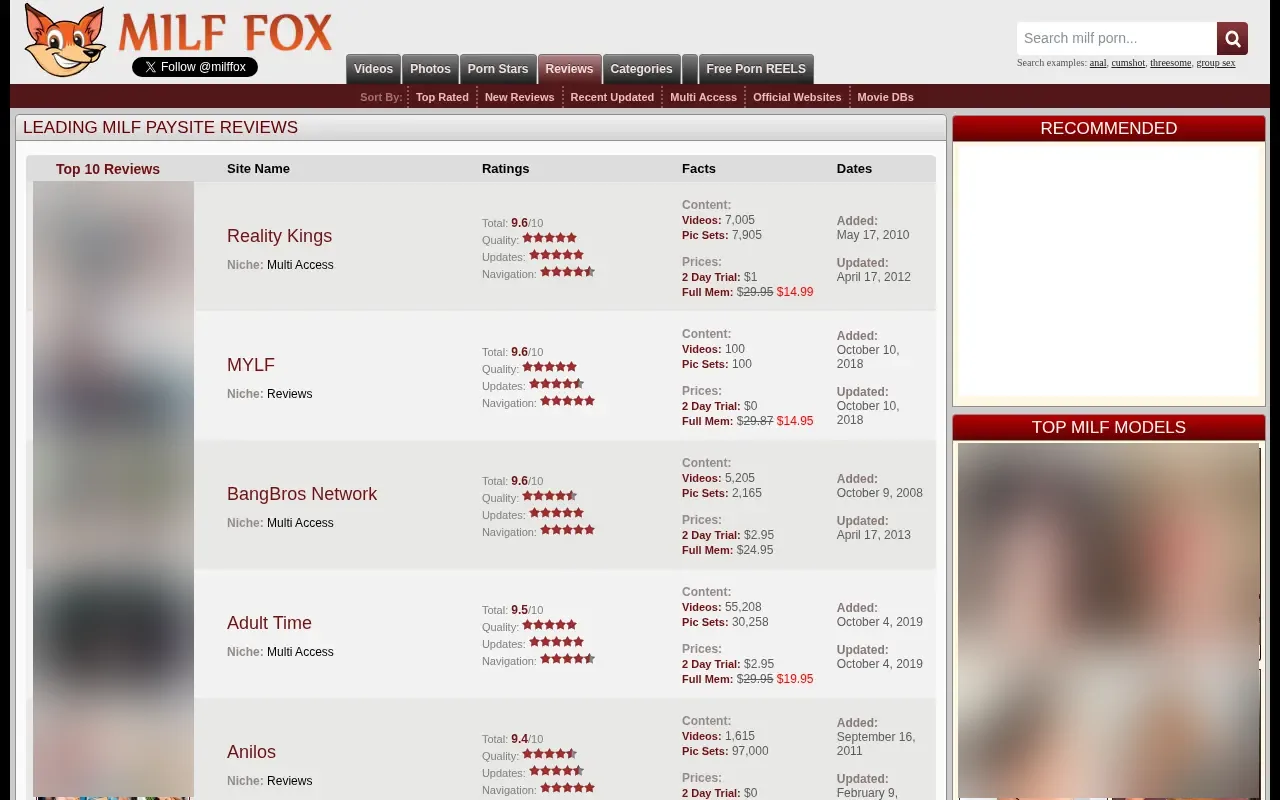Sort by Recent Updated
The image size is (1280, 800).
click(612, 97)
